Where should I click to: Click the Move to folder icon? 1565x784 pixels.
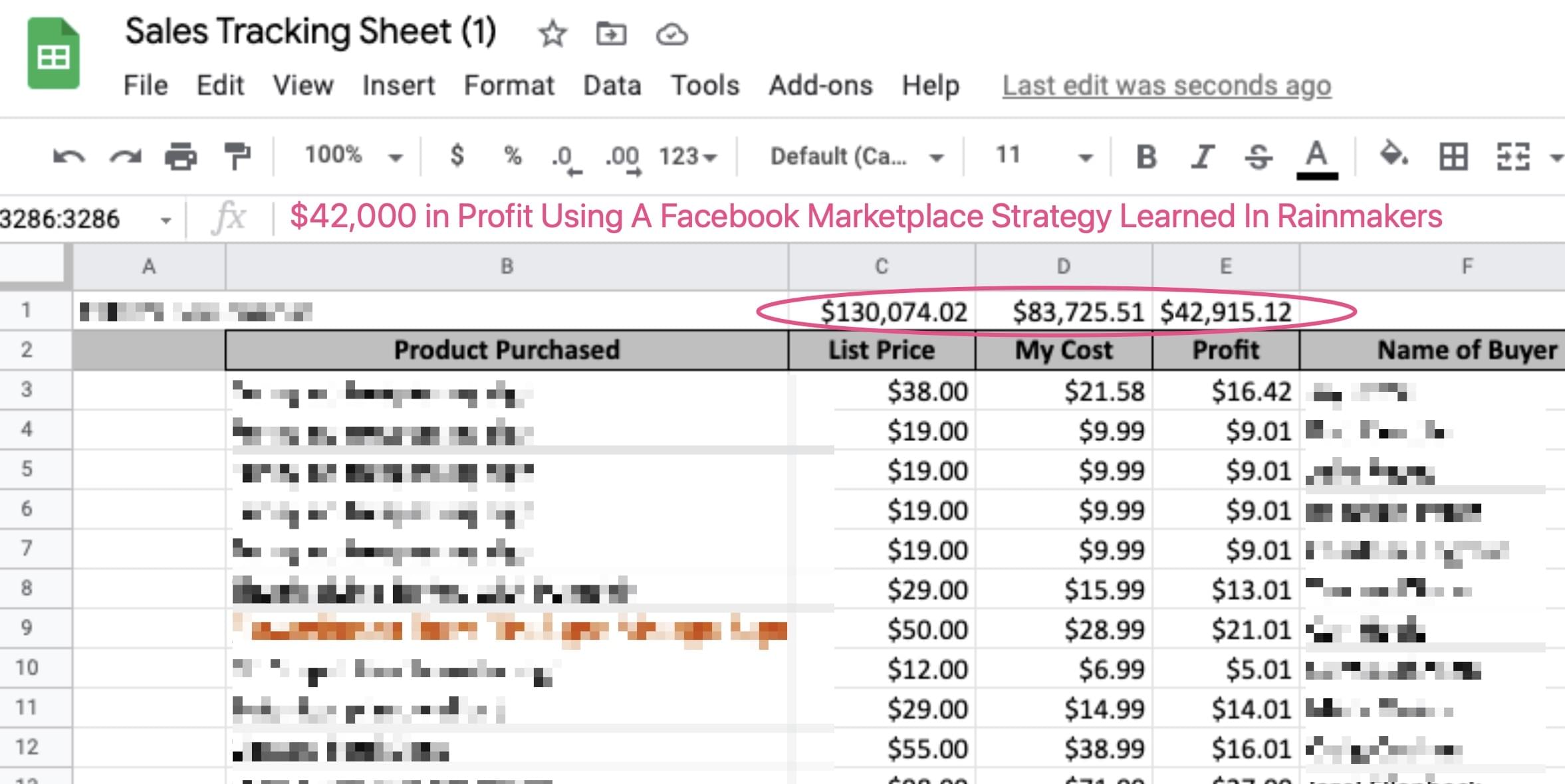(611, 33)
